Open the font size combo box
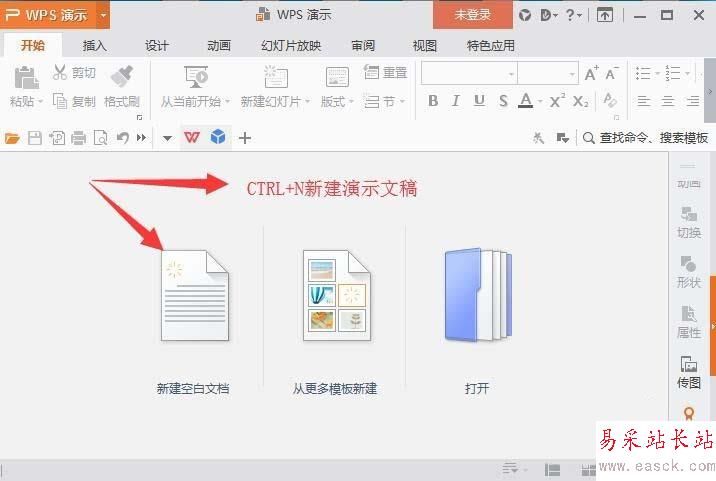 pos(548,73)
